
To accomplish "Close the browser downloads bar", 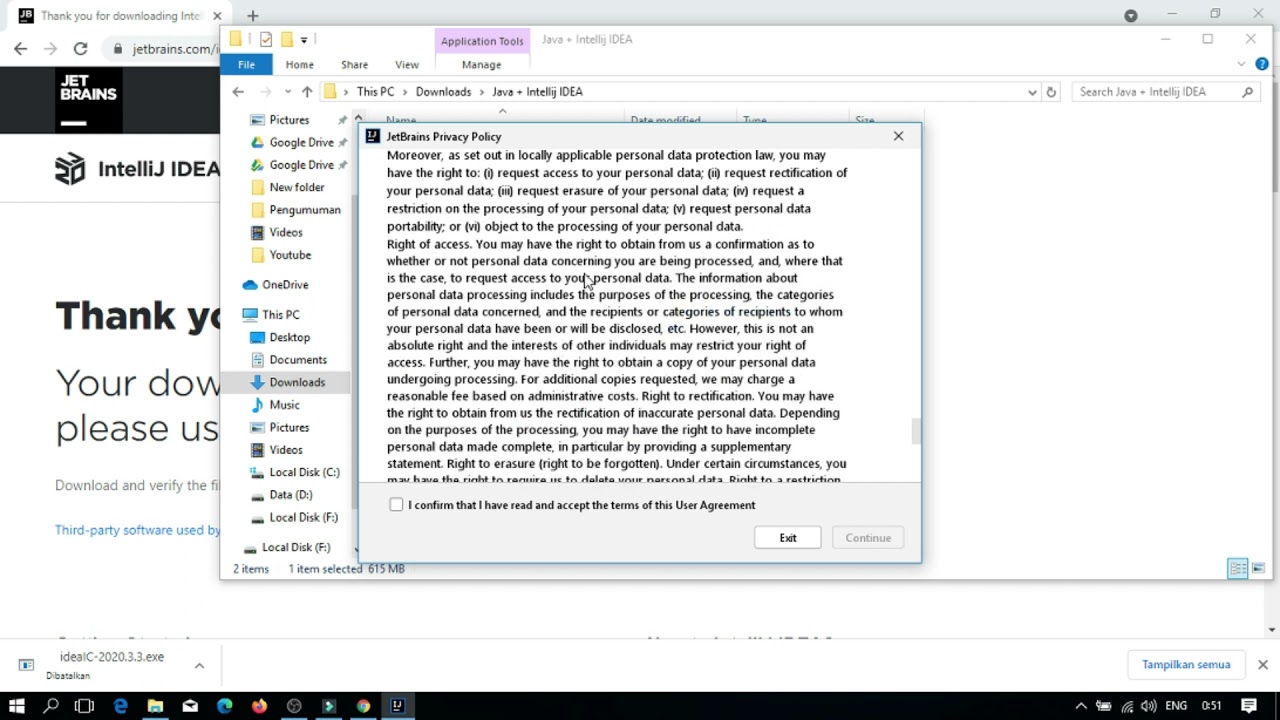I will [1262, 665].
